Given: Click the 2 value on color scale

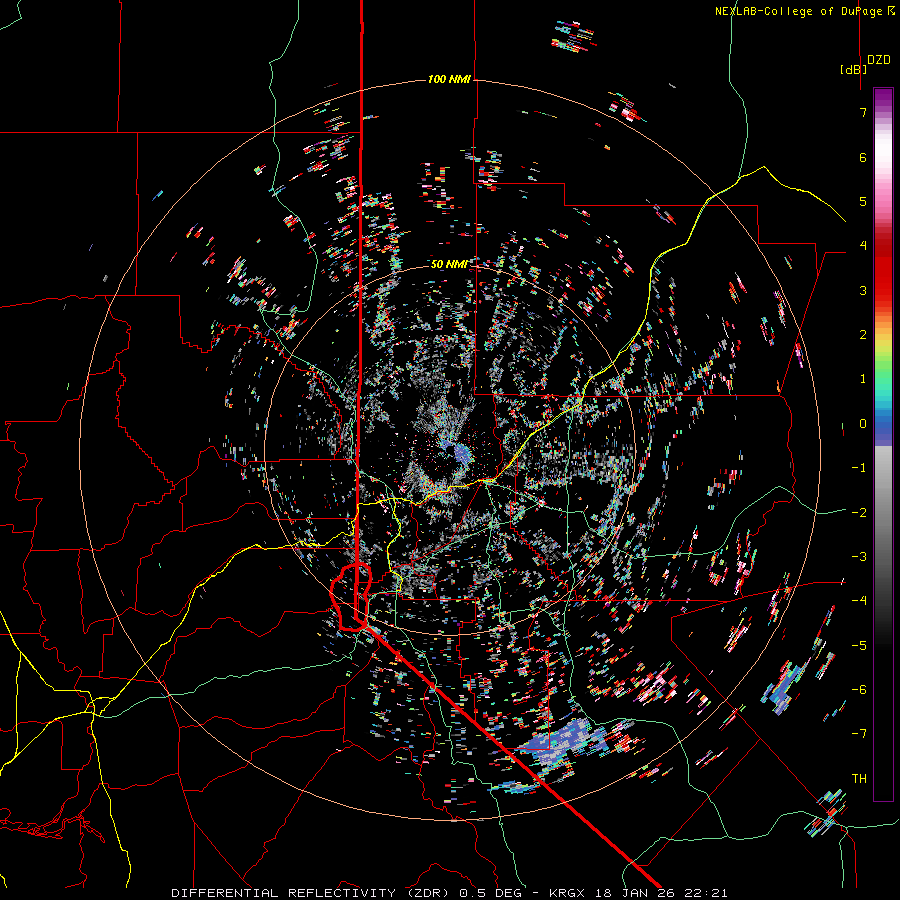Looking at the screenshot, I should pos(863,335).
